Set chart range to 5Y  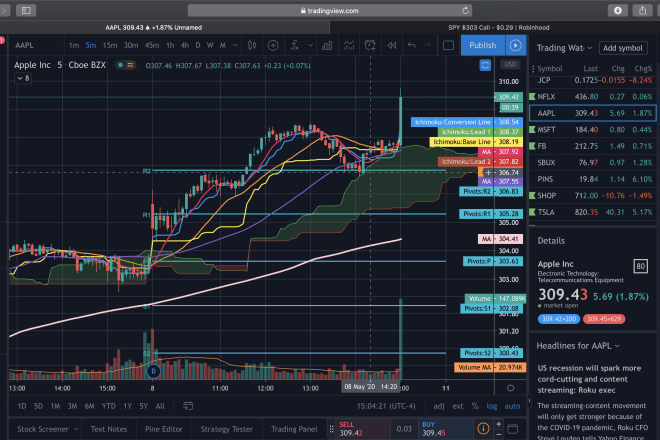tap(144, 406)
